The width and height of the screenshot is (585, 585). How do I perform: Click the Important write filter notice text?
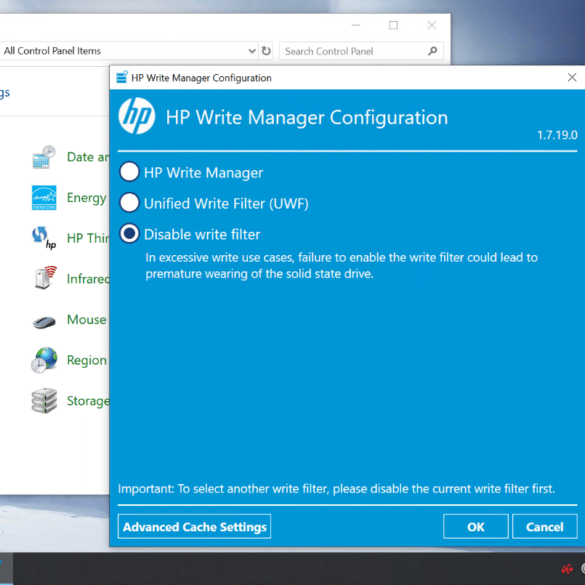(x=336, y=489)
